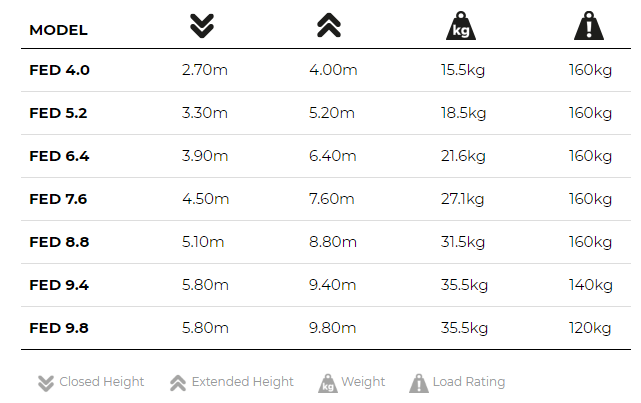Image resolution: width=641 pixels, height=403 pixels.
Task: Select the MODEL column header
Action: click(58, 30)
